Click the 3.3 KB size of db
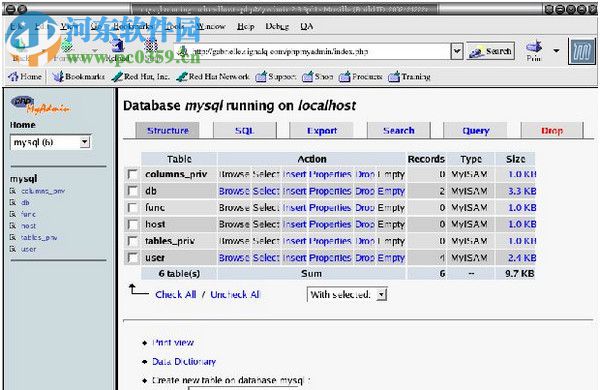The height and width of the screenshot is (390, 600). tap(522, 191)
